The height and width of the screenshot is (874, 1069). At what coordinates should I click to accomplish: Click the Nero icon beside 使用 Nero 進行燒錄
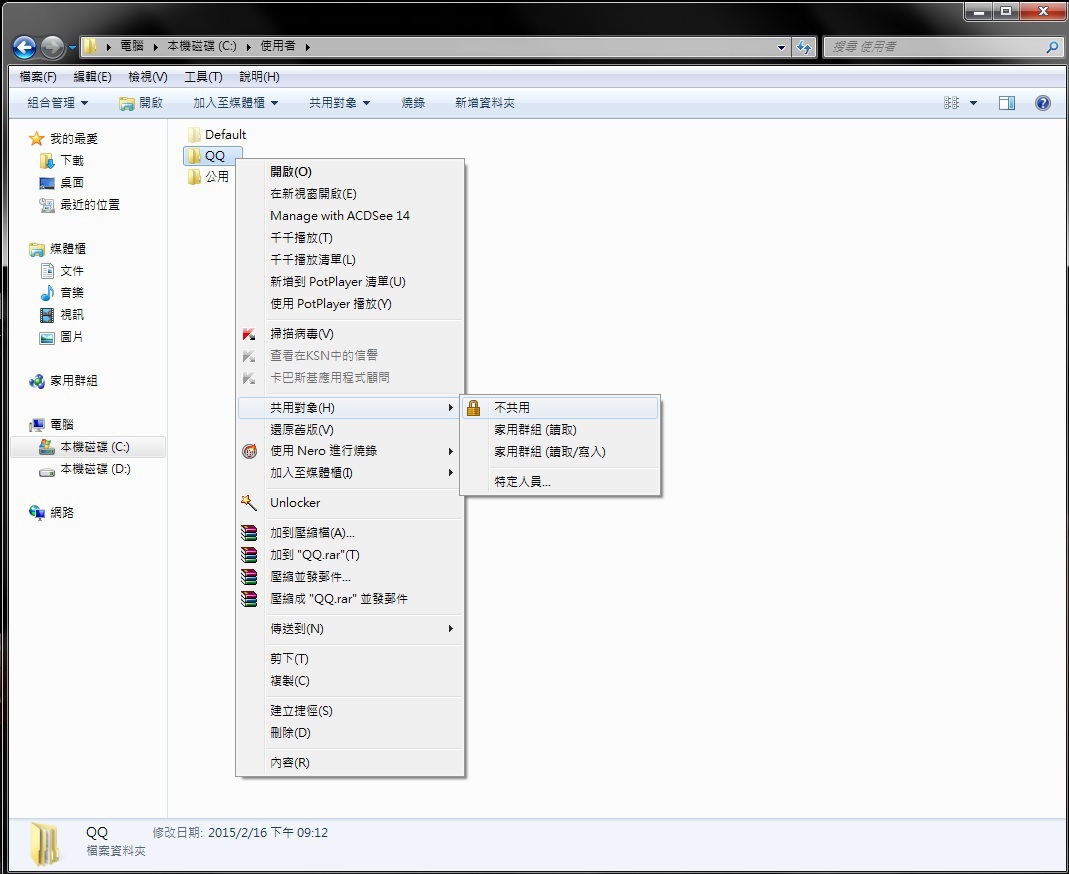250,451
